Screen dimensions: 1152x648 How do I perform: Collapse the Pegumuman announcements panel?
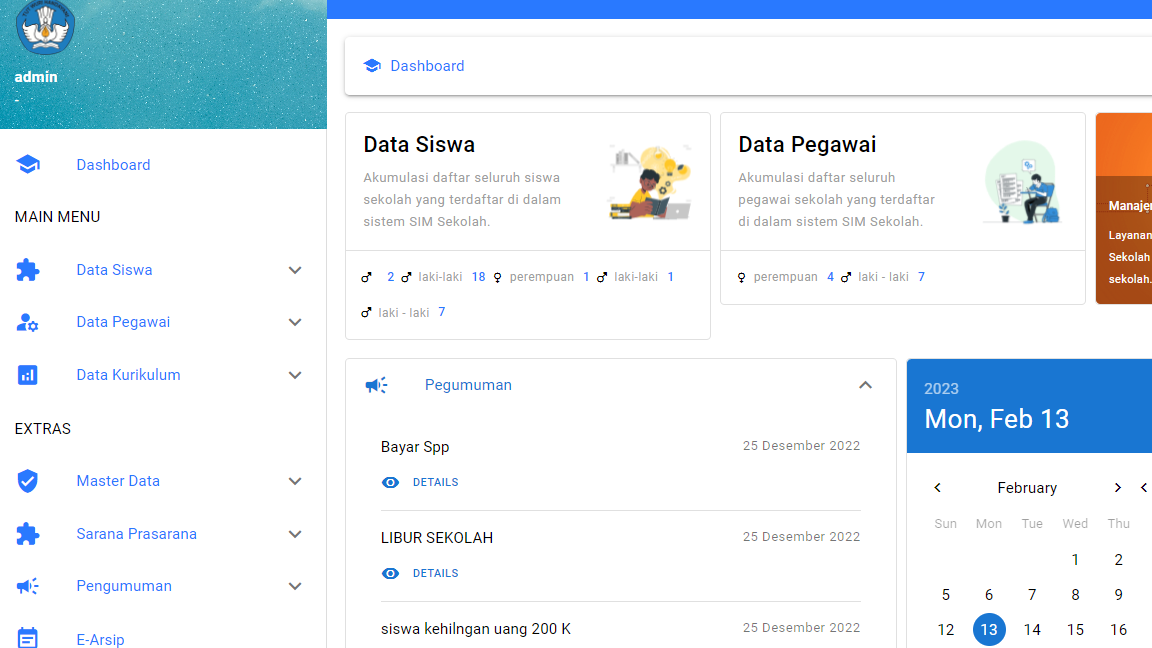click(x=865, y=384)
